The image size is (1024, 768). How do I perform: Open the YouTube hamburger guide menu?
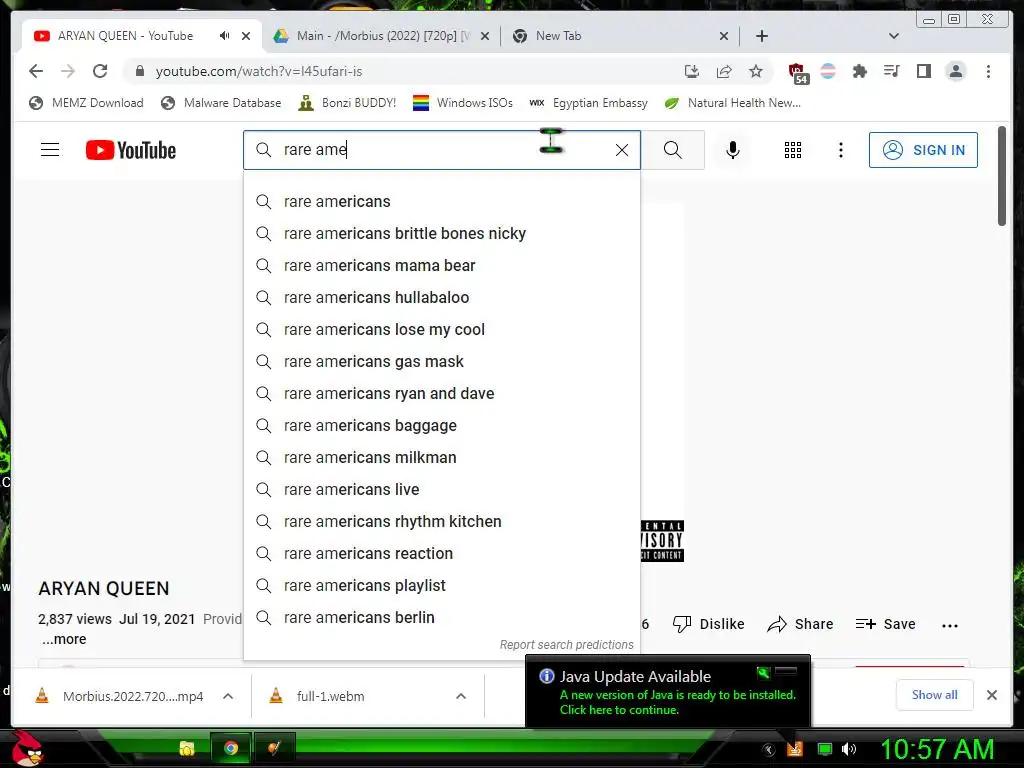pos(50,150)
